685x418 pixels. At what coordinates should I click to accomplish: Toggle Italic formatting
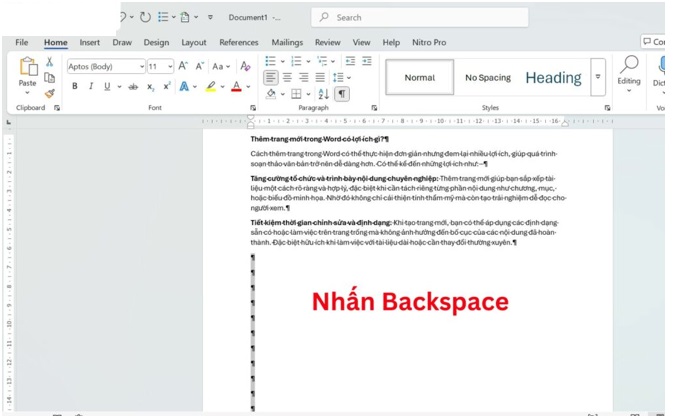point(91,86)
